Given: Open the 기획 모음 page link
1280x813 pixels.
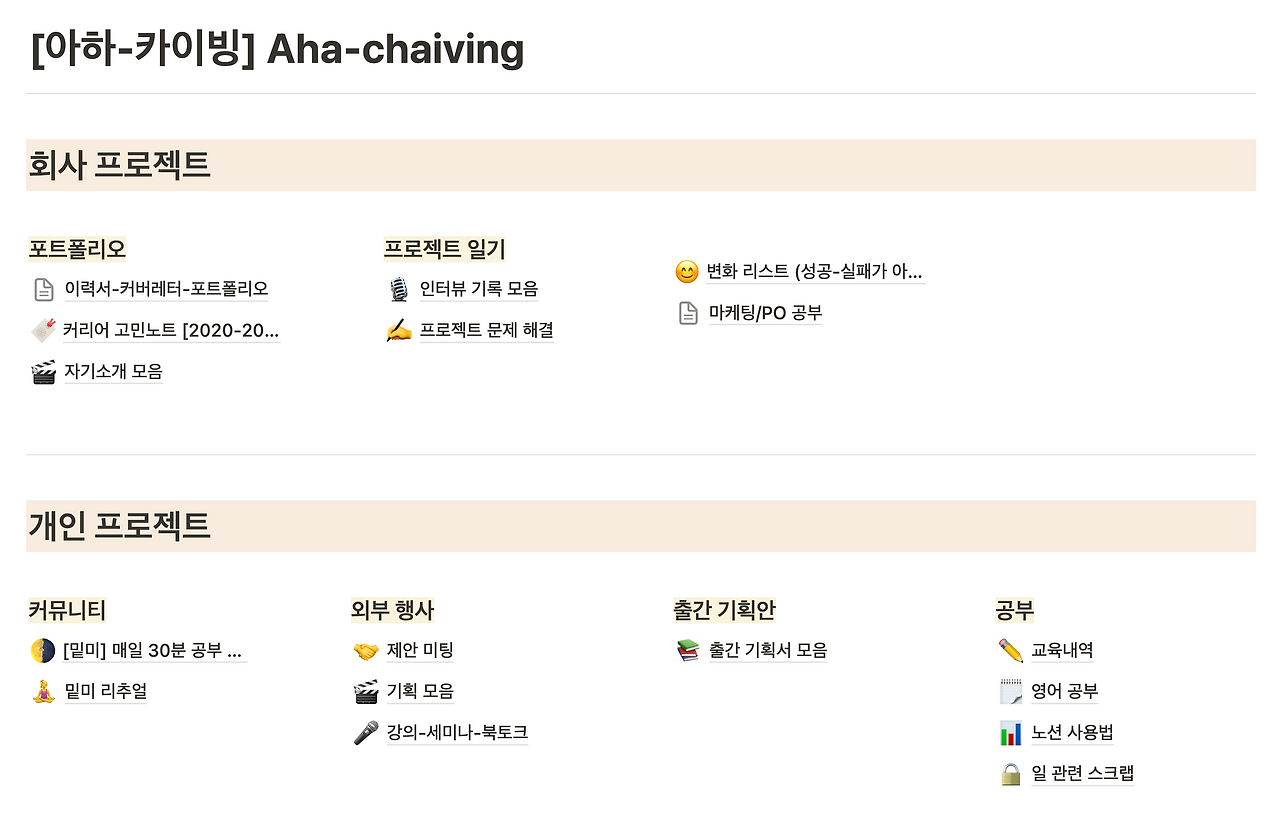Looking at the screenshot, I should point(420,692).
